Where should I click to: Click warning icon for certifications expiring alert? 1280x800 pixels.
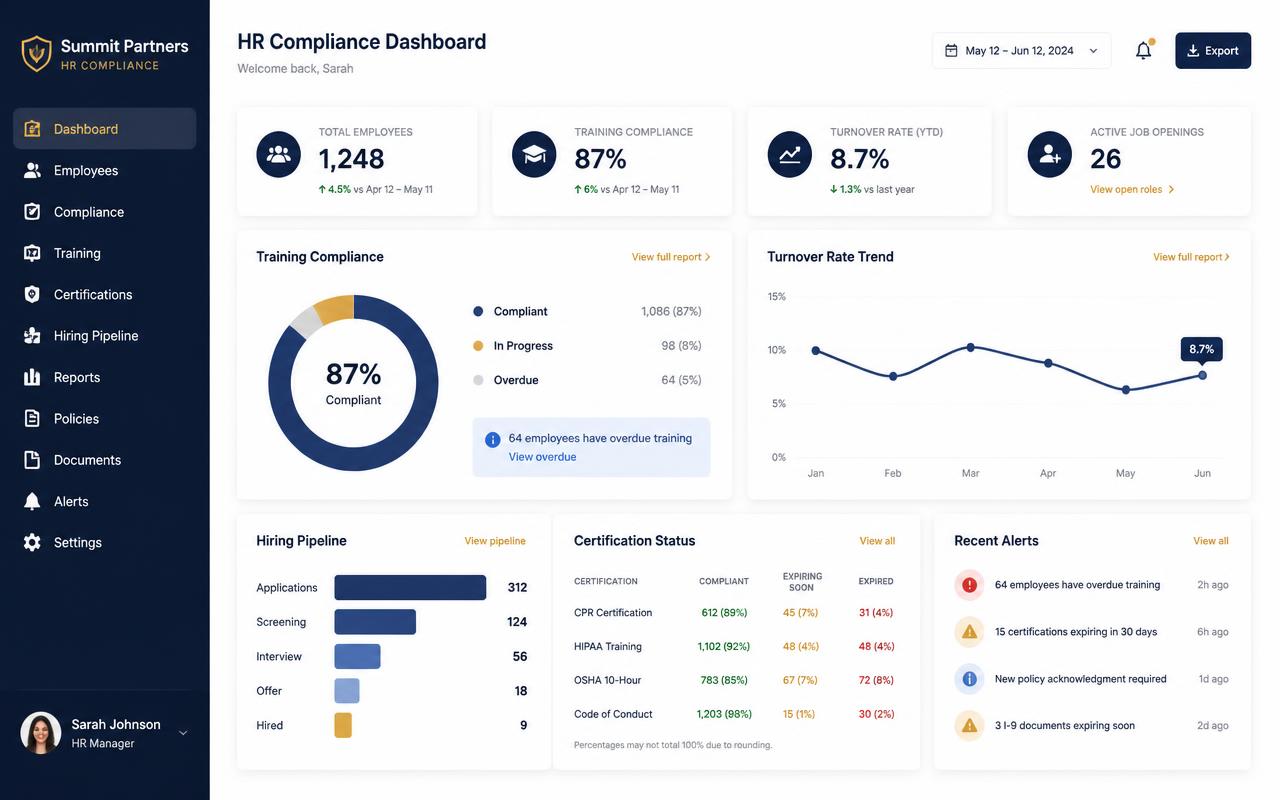coord(969,632)
